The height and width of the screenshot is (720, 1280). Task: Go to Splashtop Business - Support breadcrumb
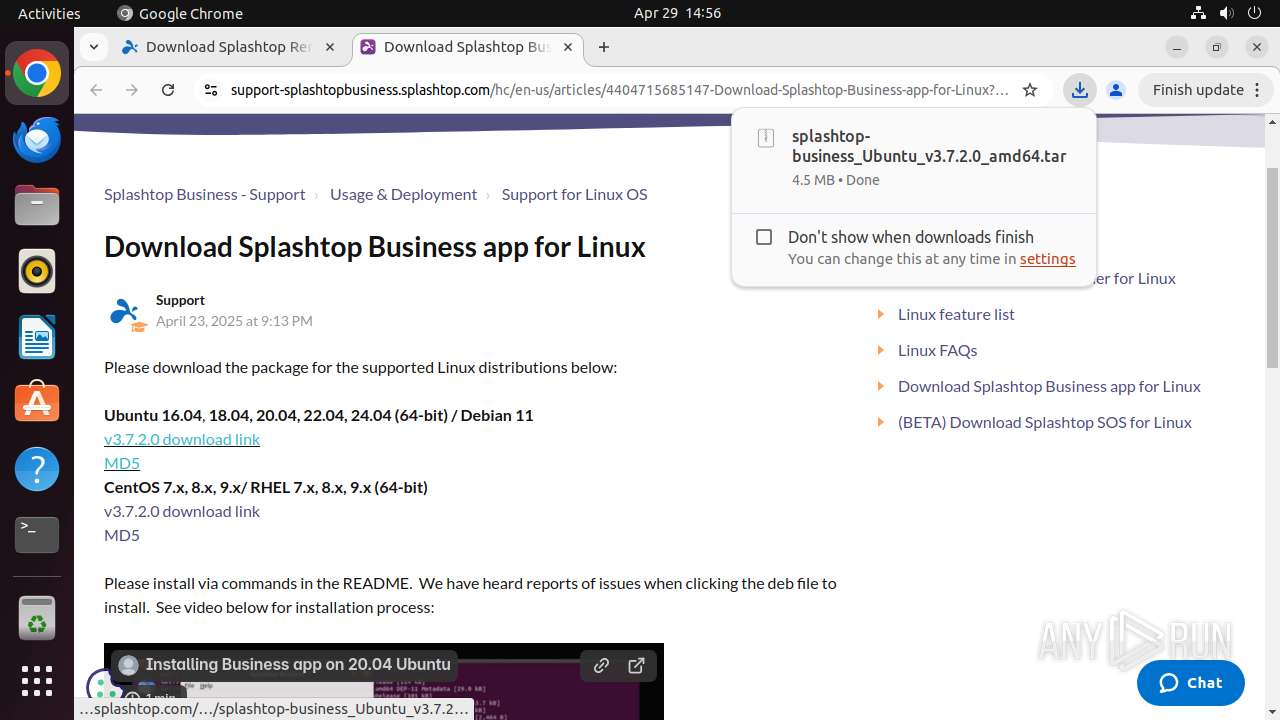tap(205, 194)
